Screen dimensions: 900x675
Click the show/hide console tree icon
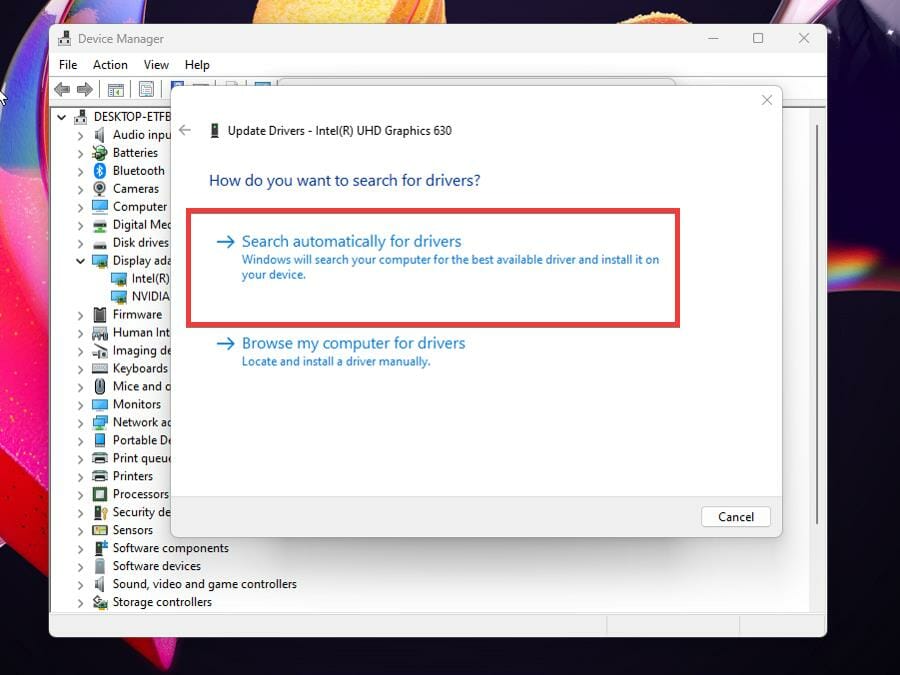click(115, 90)
